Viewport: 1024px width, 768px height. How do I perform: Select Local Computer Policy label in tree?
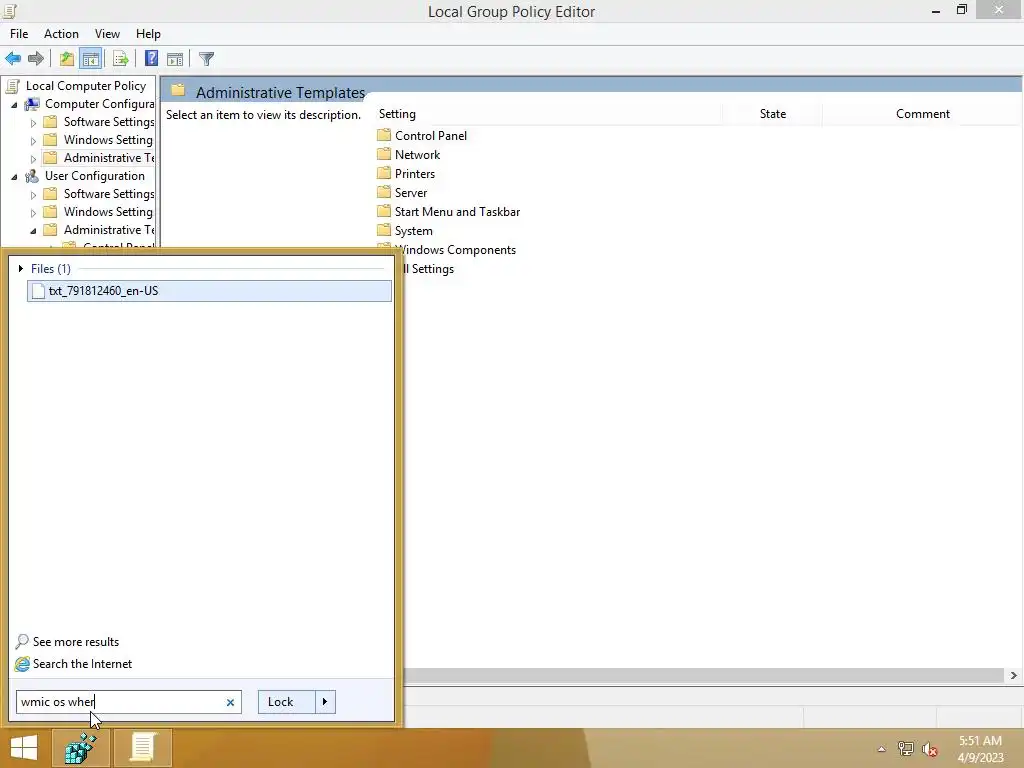(x=86, y=86)
